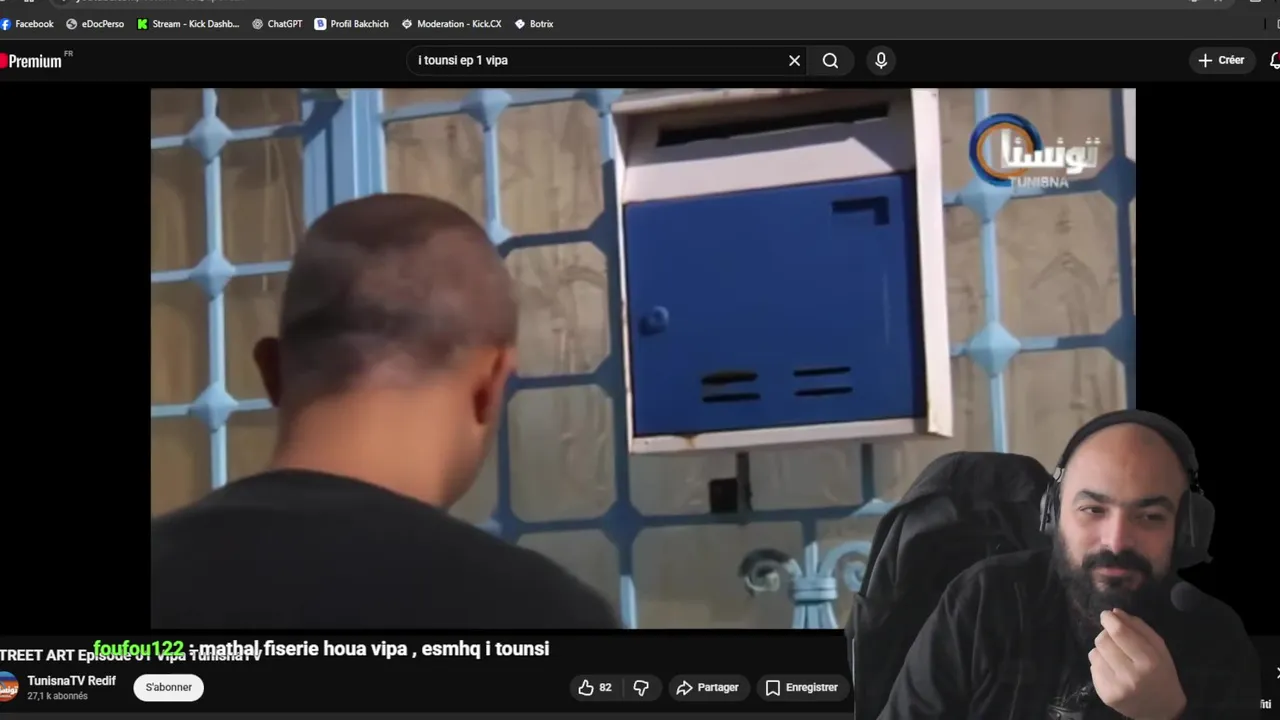The image size is (1280, 720).
Task: Open the Créer menu
Action: [1221, 61]
